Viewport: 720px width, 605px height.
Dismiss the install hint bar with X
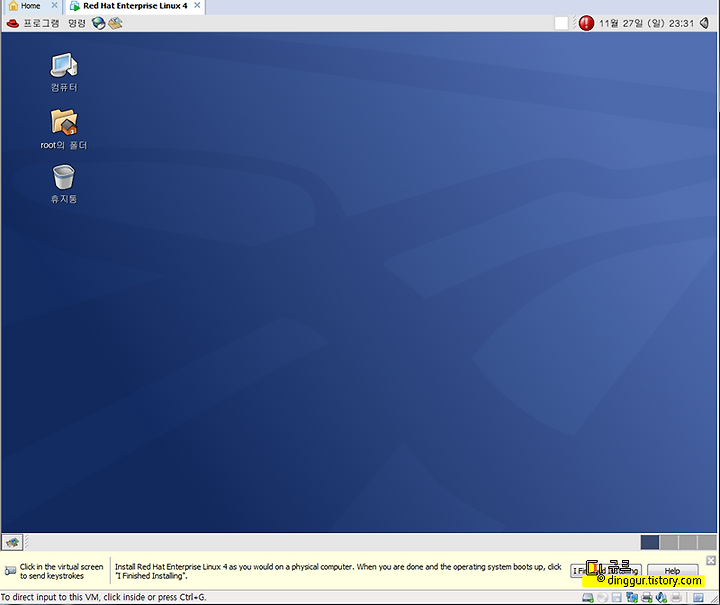pyautogui.click(x=711, y=560)
